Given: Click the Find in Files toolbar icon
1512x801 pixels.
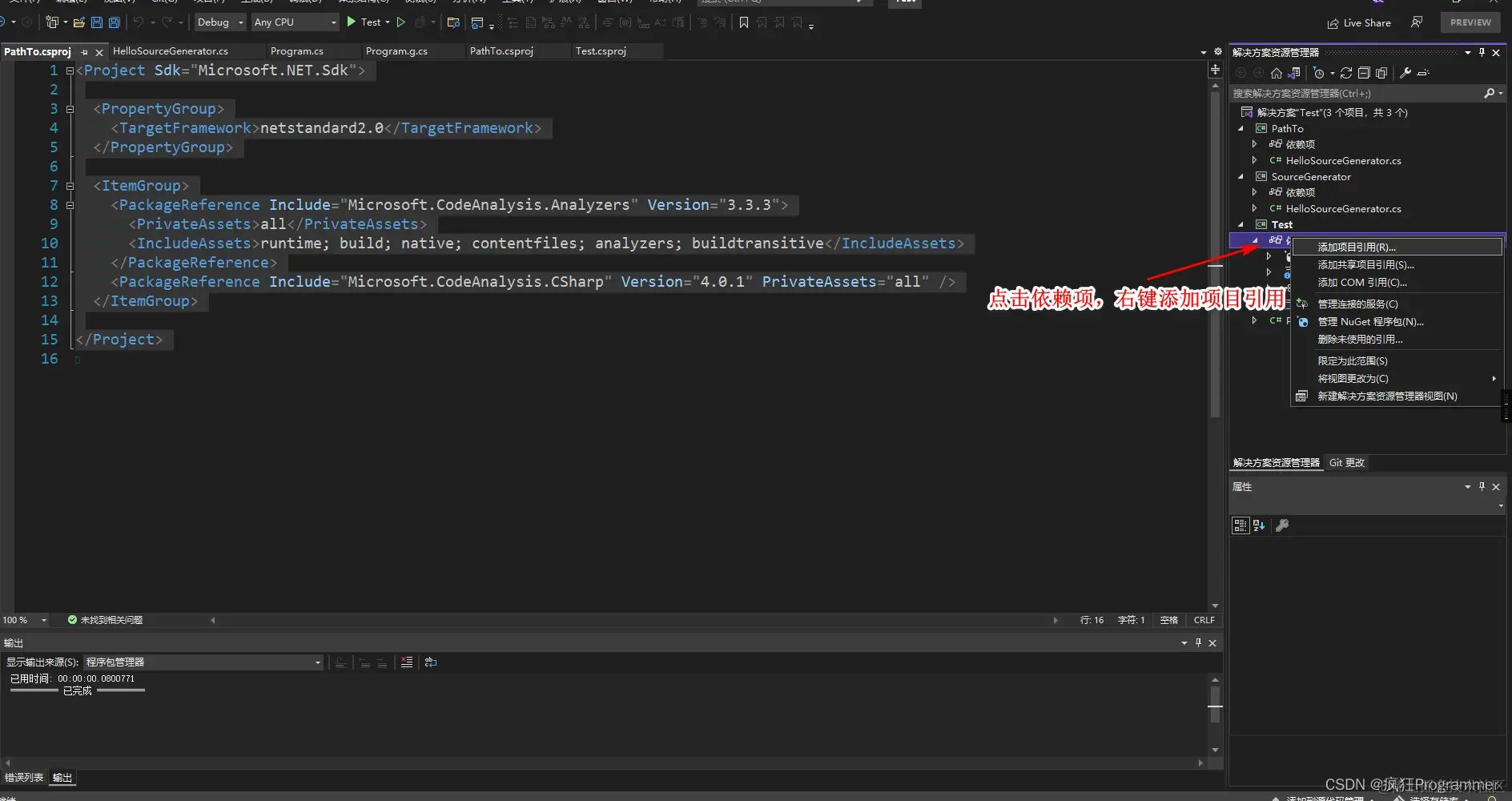Looking at the screenshot, I should point(453,22).
